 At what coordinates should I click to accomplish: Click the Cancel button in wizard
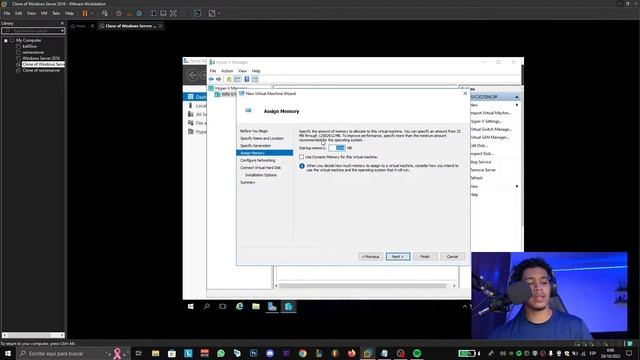click(x=452, y=257)
